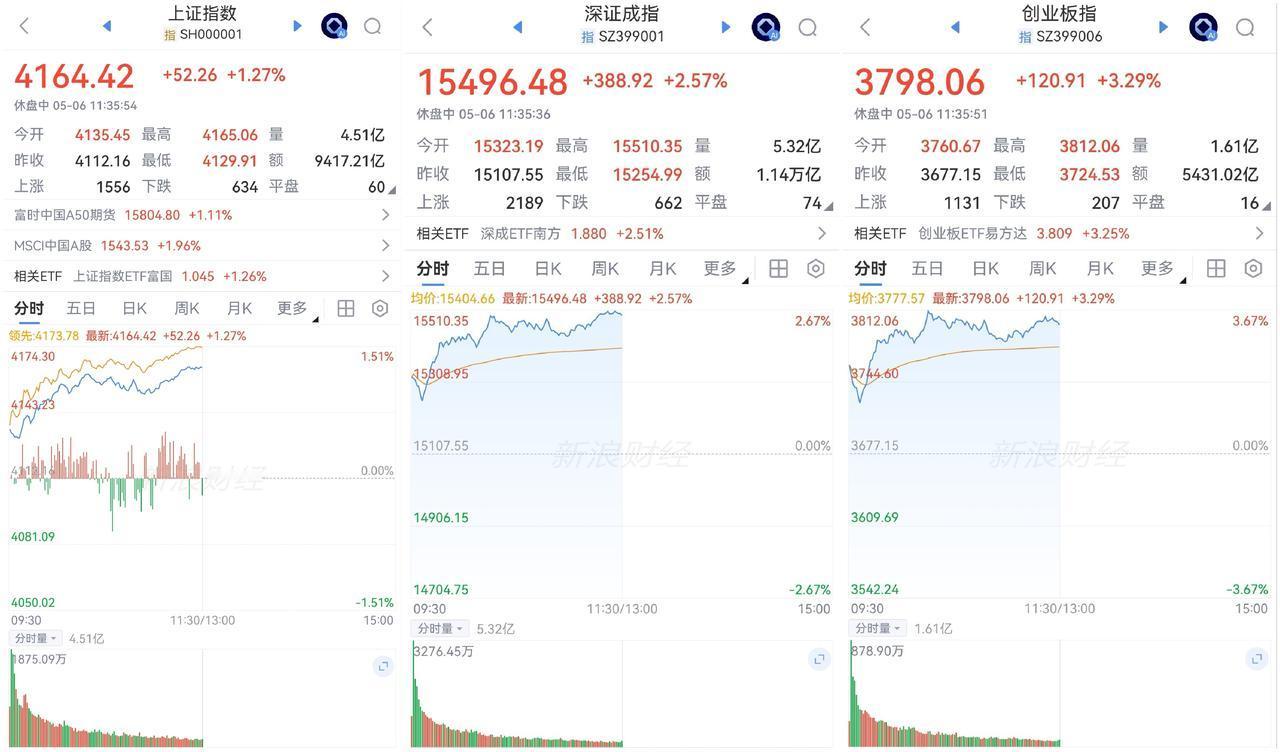Switch to next index from 上证指数
The height and width of the screenshot is (752, 1280).
(297, 26)
